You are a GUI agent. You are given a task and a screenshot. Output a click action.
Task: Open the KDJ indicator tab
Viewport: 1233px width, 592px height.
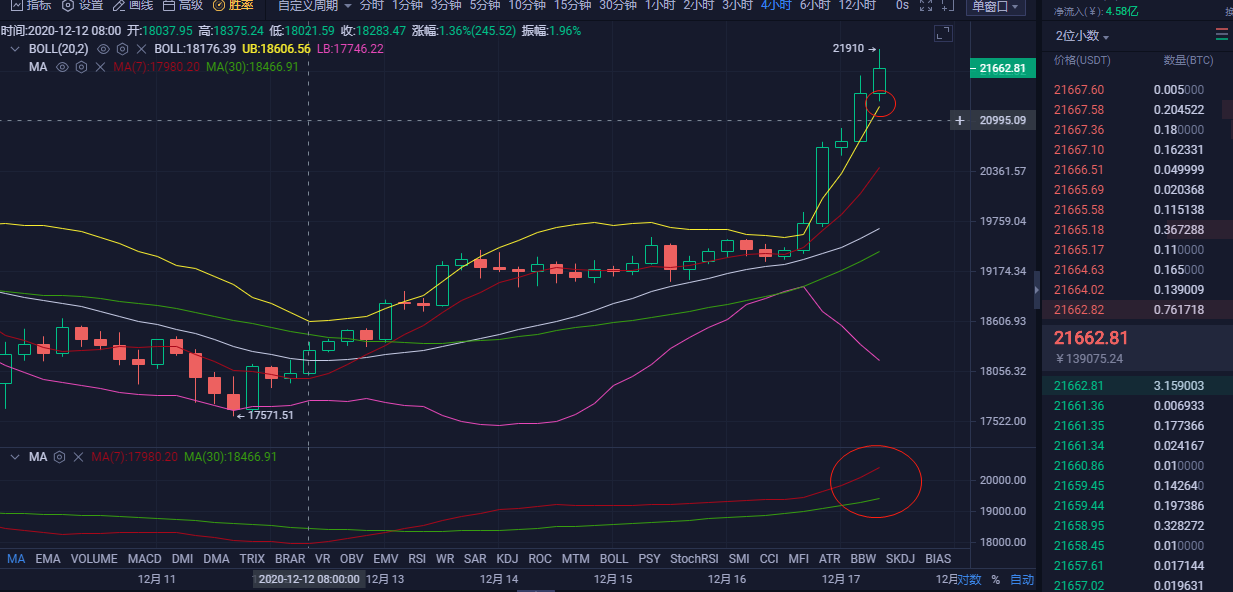[x=507, y=559]
